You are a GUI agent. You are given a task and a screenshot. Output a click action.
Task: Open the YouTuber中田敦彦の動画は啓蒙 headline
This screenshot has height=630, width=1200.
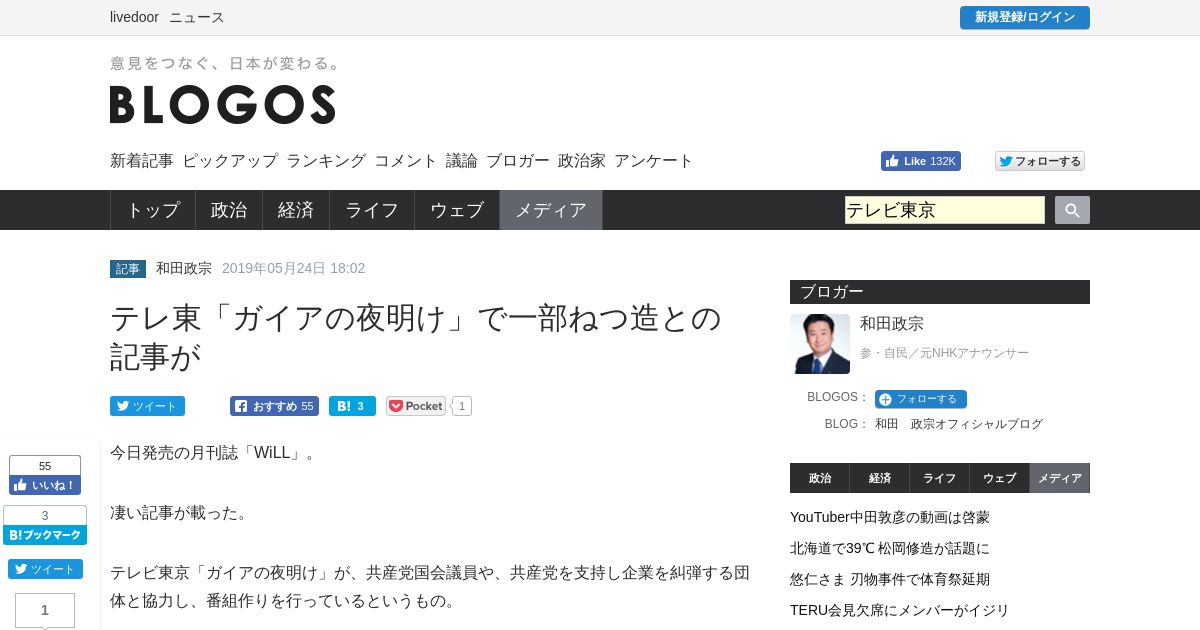(x=890, y=517)
